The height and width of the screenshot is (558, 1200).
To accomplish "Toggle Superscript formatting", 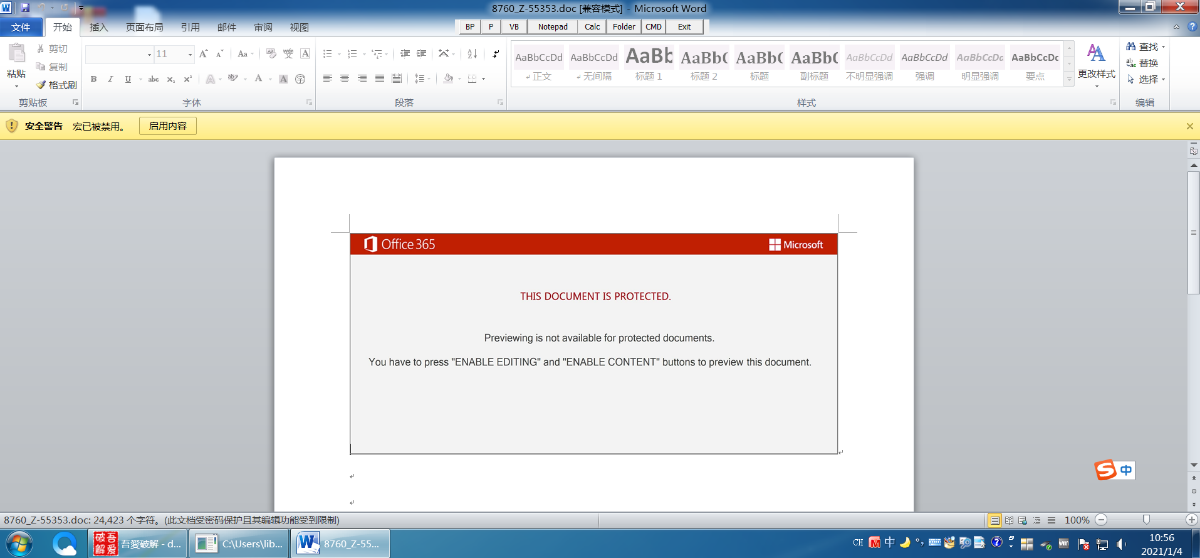I will click(x=187, y=78).
